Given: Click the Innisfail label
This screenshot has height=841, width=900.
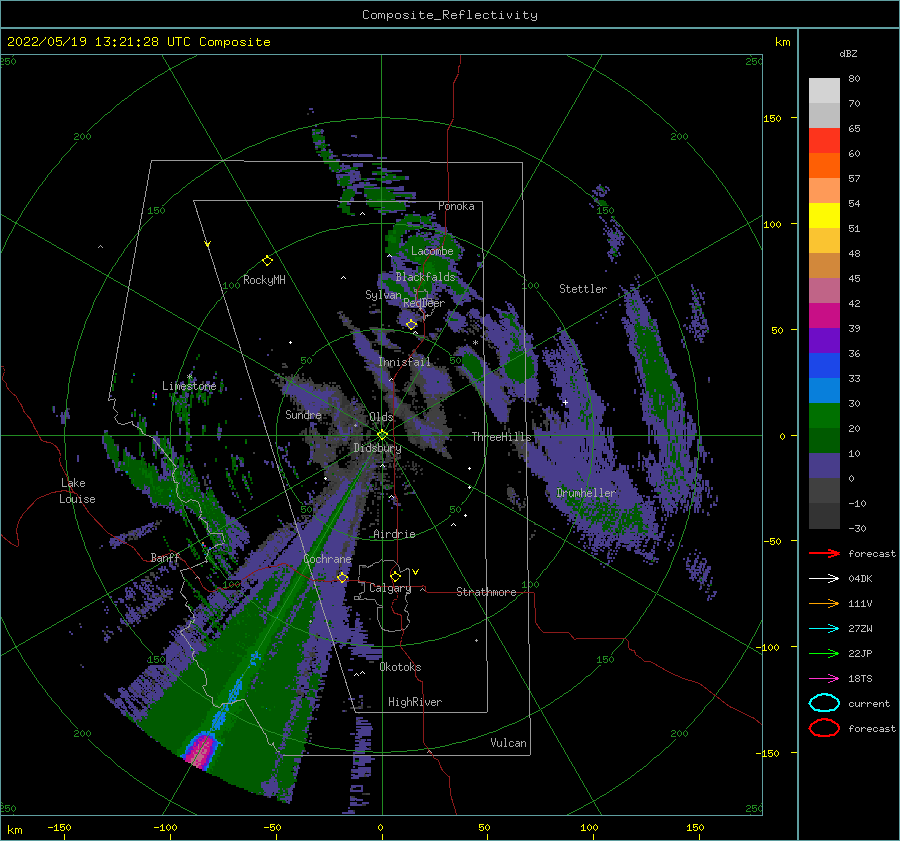Looking at the screenshot, I should (404, 362).
